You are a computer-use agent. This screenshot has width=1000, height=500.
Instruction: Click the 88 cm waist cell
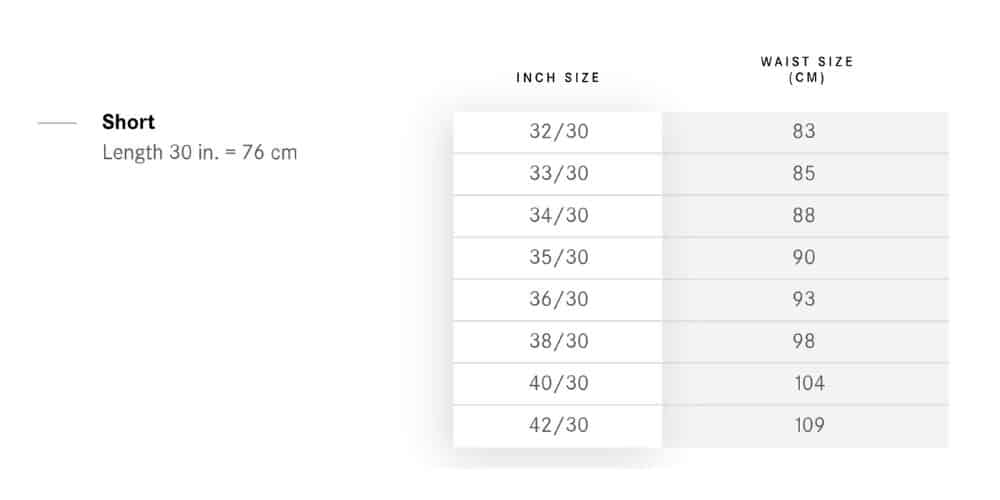tap(804, 215)
